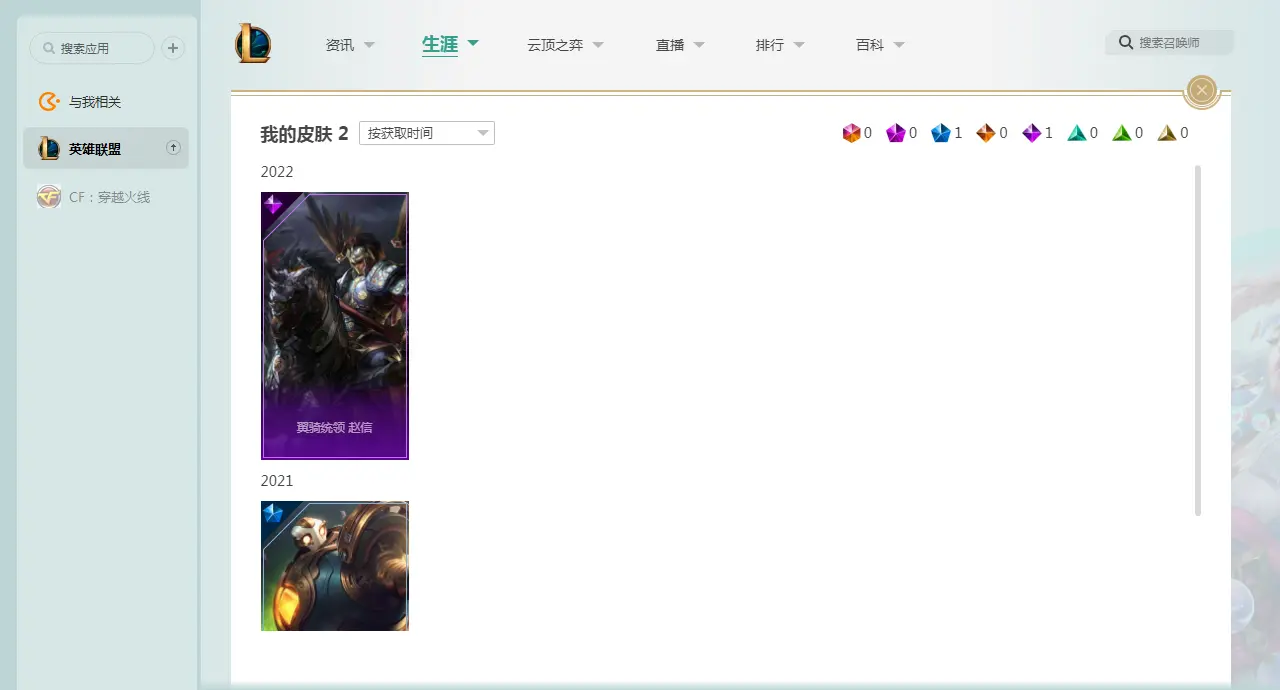The width and height of the screenshot is (1280, 690).
Task: Click the gold triangle gem rarity icon
Action: [1167, 133]
